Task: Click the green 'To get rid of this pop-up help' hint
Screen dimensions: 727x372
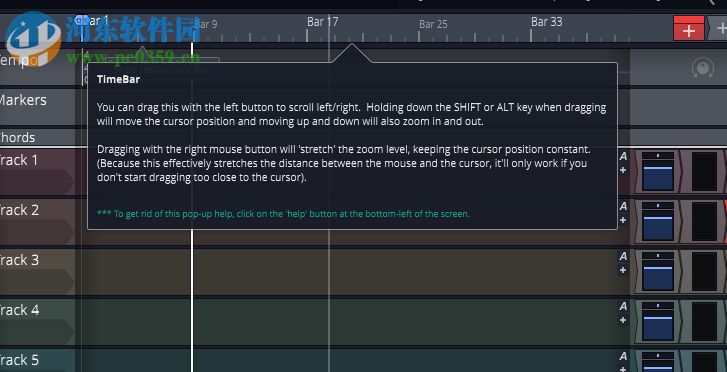Action: tap(283, 214)
